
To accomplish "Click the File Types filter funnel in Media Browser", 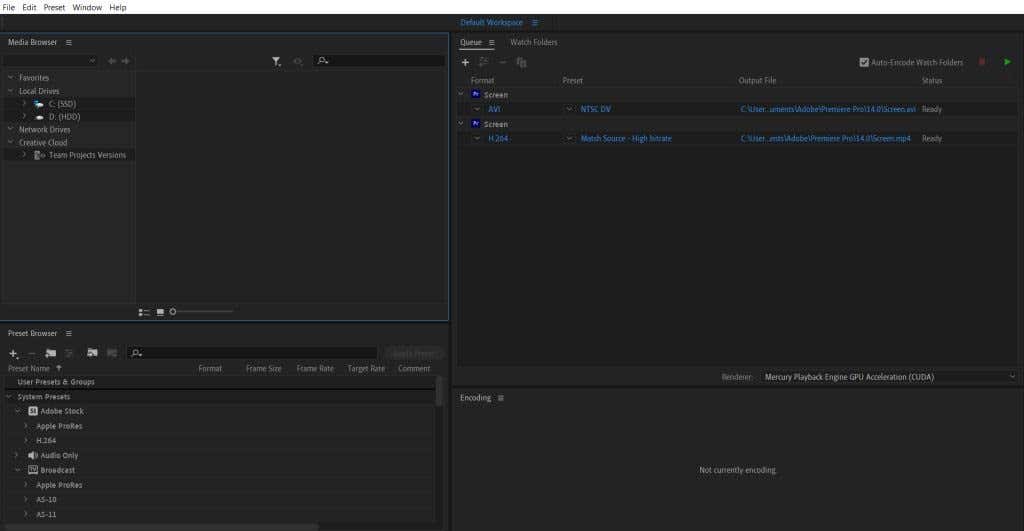I will [276, 61].
